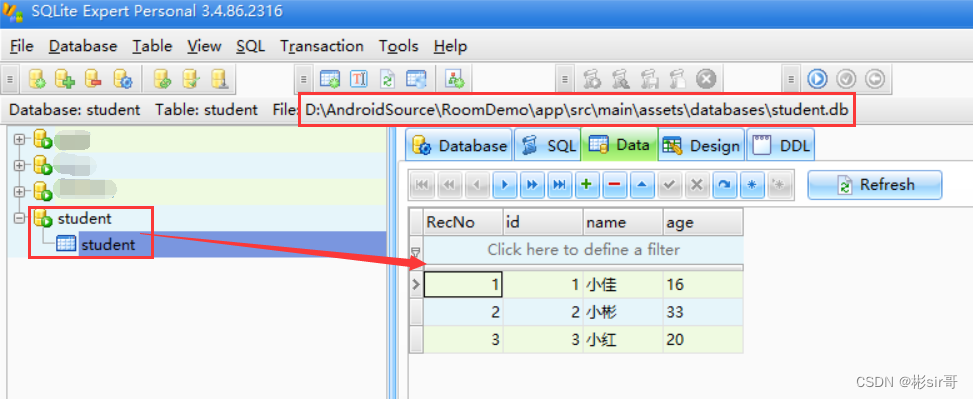This screenshot has height=399, width=973.
Task: Open the View menu
Action: [x=204, y=46]
